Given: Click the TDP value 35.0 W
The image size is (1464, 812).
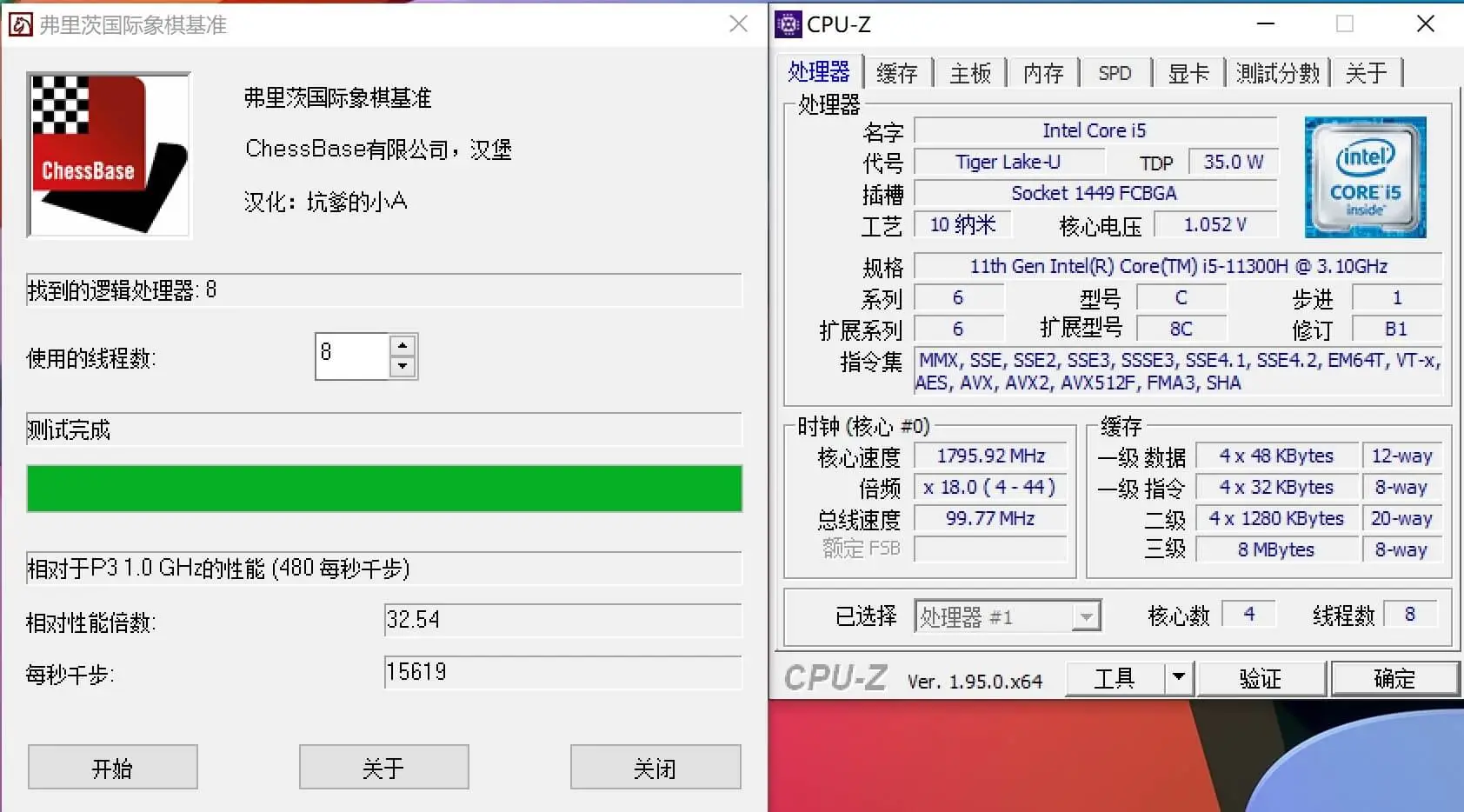Looking at the screenshot, I should (1234, 163).
